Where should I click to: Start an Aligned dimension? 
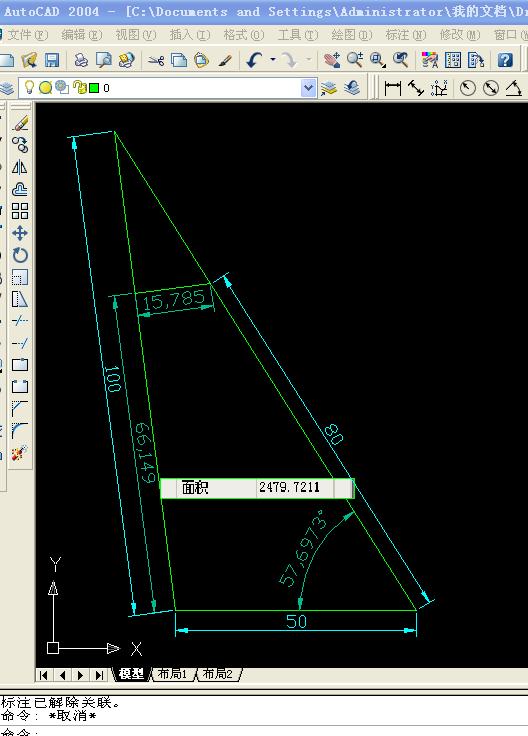pyautogui.click(x=416, y=88)
